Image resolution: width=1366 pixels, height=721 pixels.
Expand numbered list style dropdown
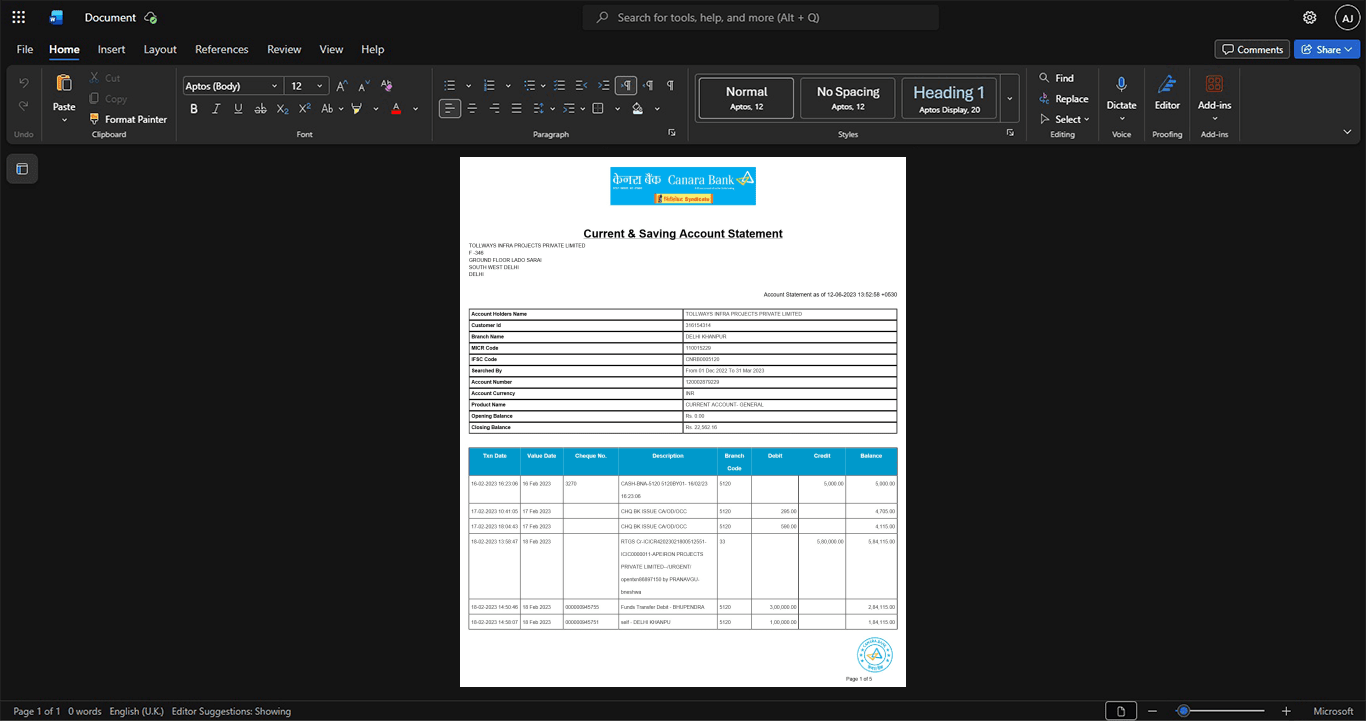coord(508,86)
